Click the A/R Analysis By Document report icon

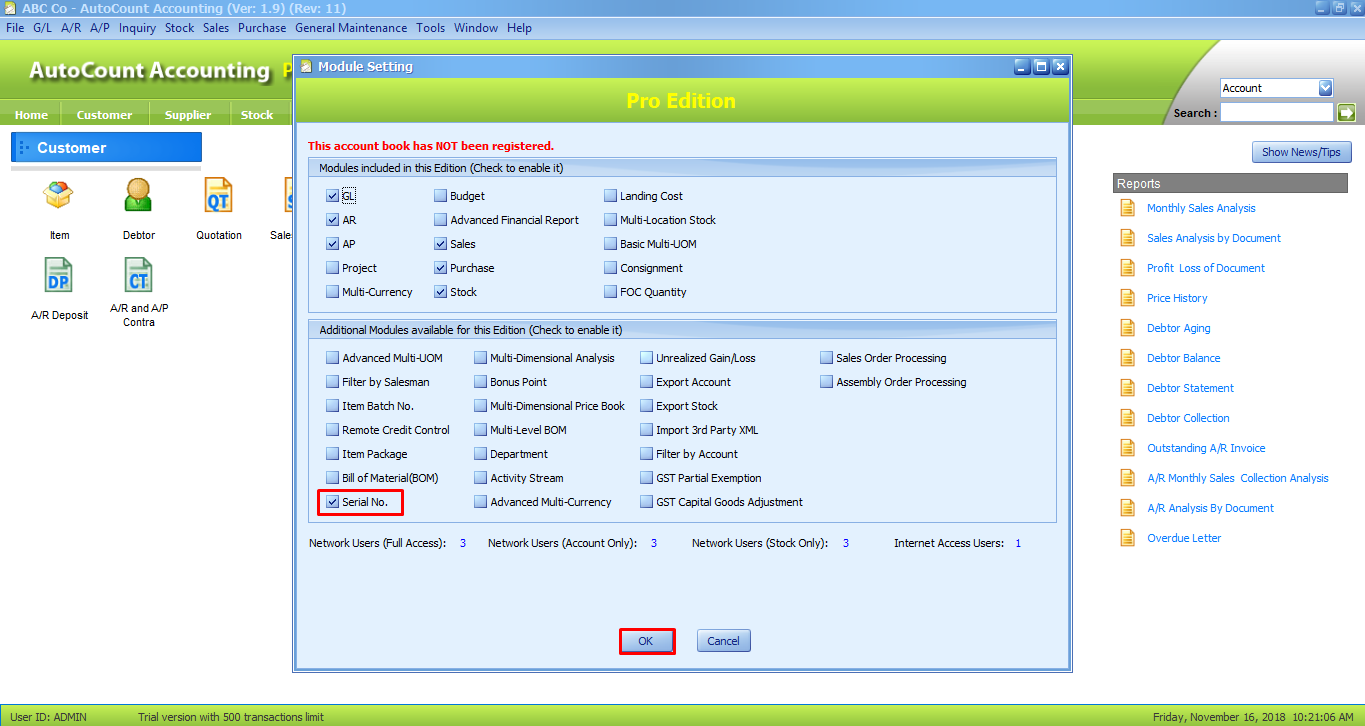[x=1128, y=508]
